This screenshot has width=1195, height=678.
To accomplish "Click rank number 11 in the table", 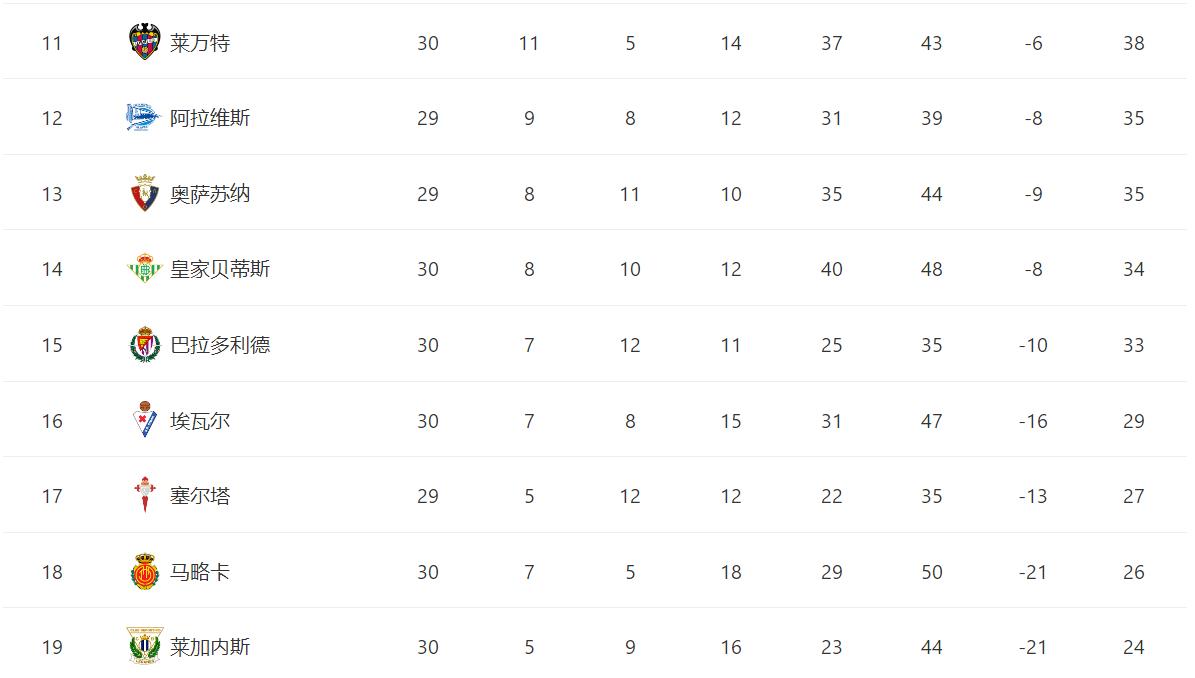I will click(52, 43).
